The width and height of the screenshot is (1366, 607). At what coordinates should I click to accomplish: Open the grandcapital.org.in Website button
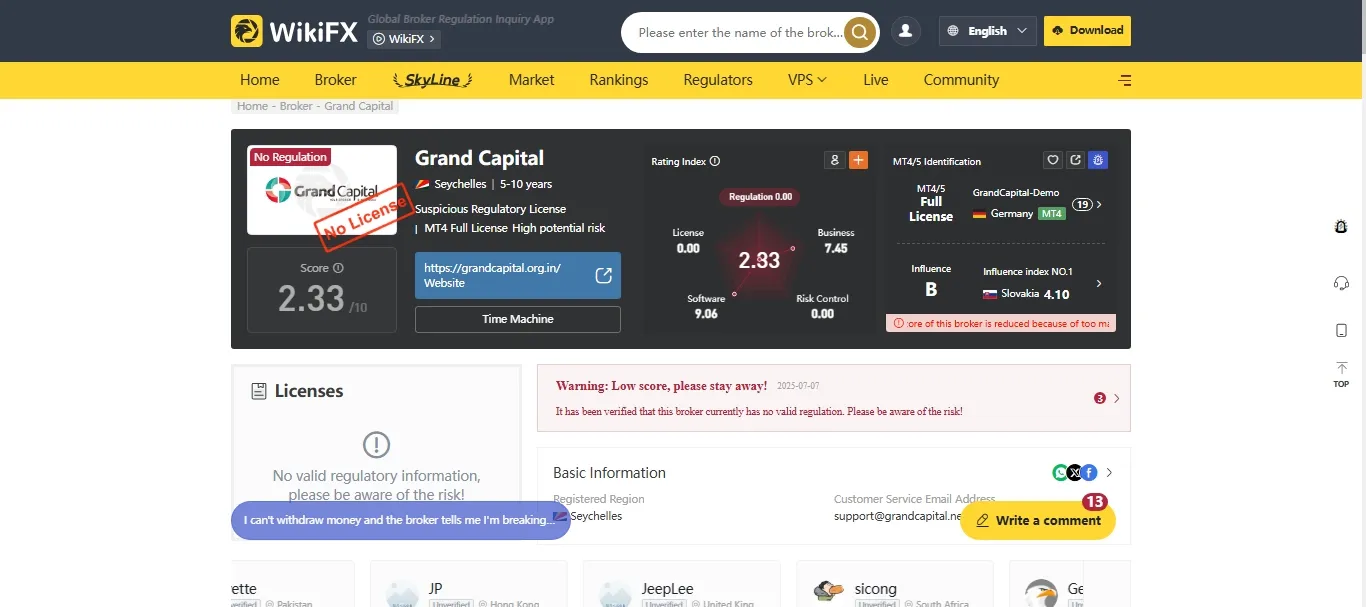tap(518, 275)
